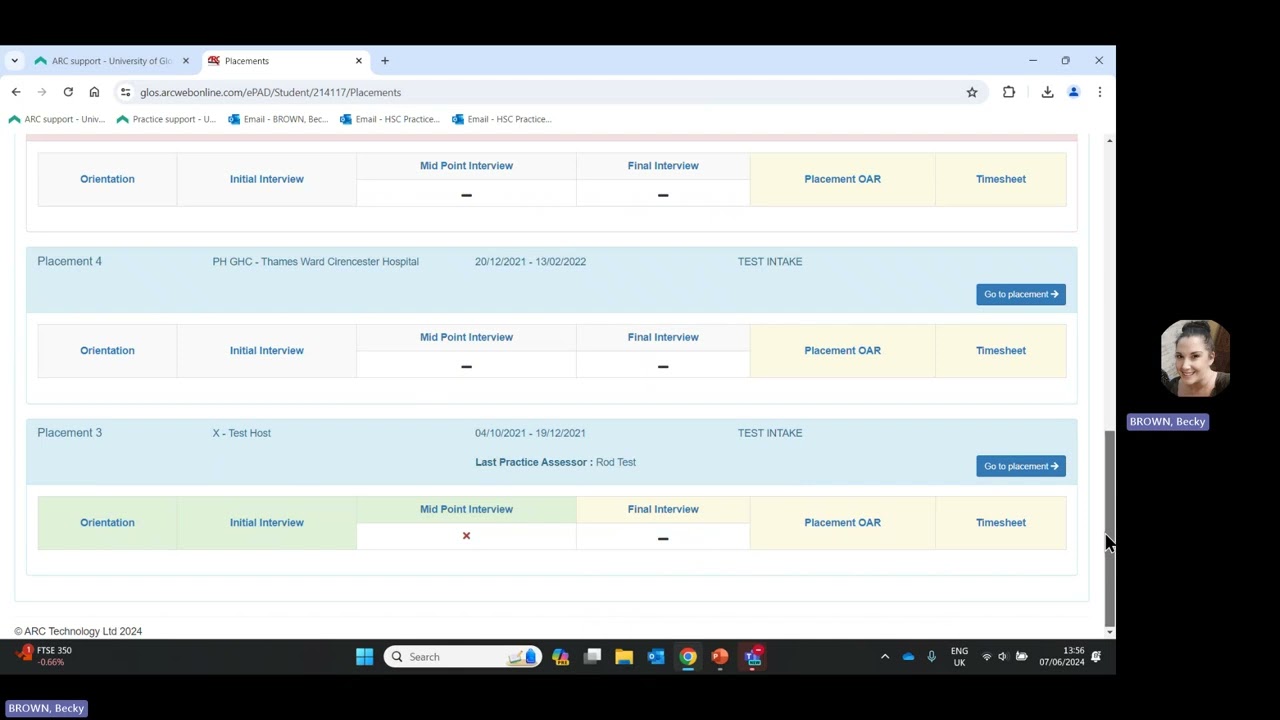Open Initial Interview for Placement 3

coord(267,523)
